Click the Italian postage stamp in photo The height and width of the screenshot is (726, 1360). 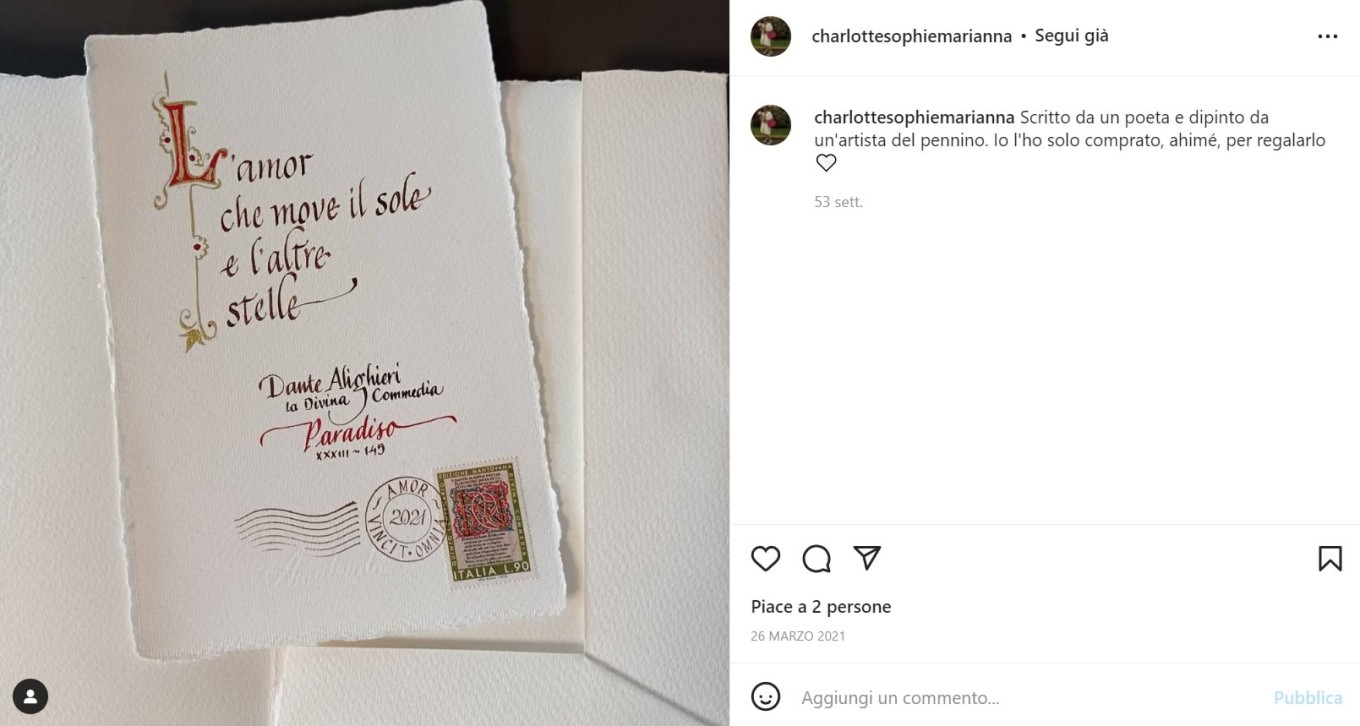pyautogui.click(x=485, y=524)
